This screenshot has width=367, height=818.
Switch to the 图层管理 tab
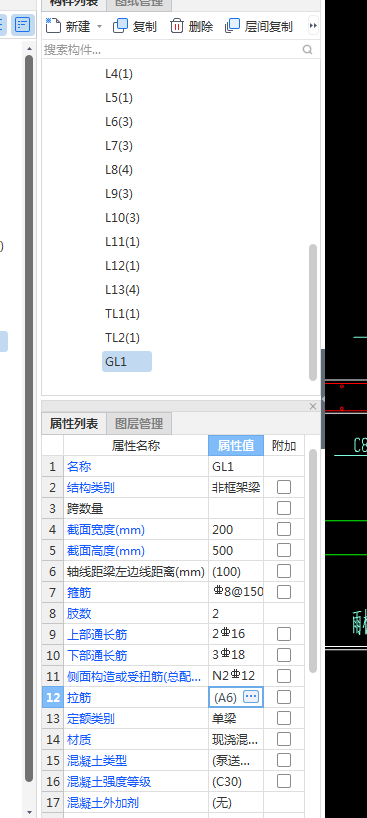(139, 423)
